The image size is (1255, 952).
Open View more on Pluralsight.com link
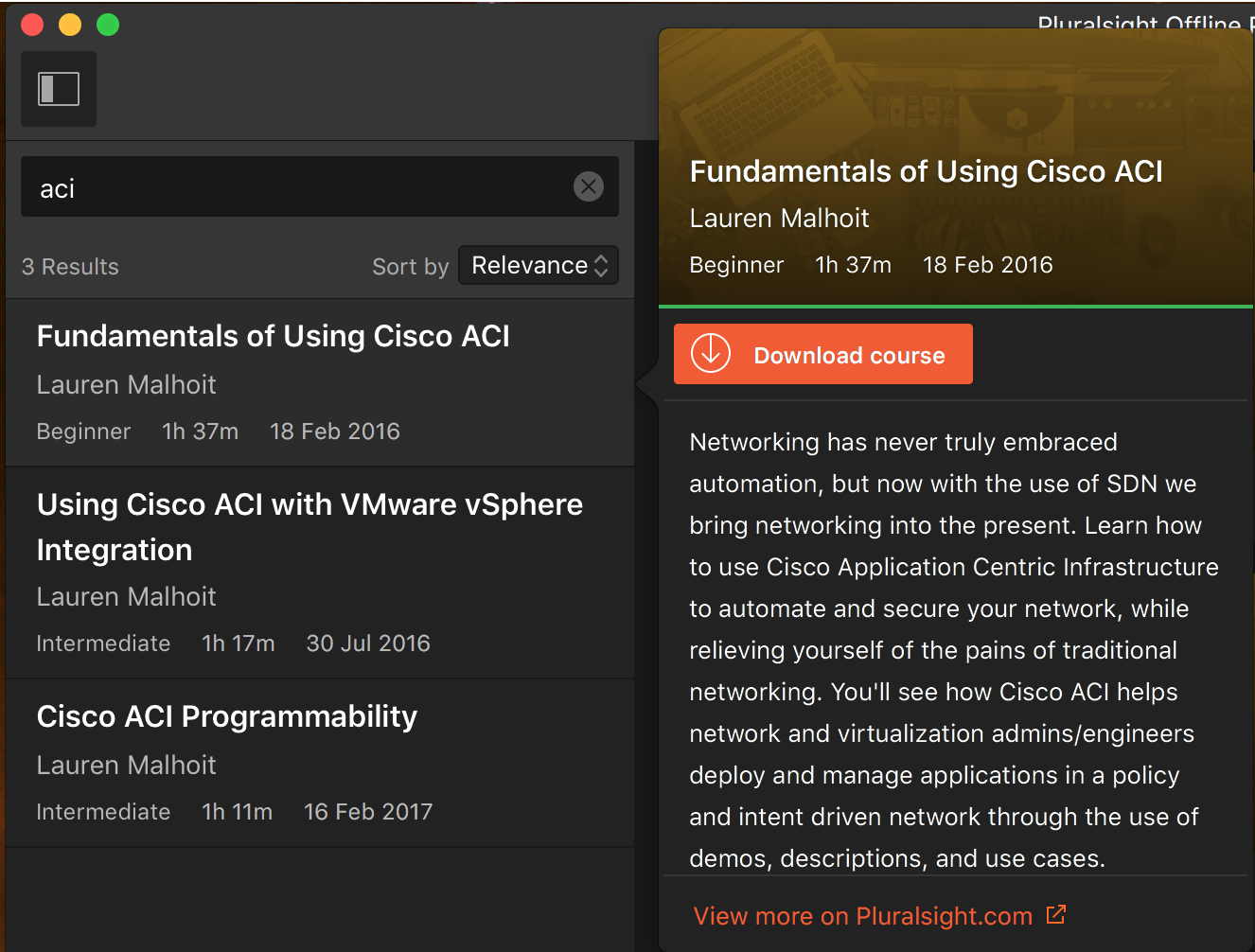coord(862,916)
